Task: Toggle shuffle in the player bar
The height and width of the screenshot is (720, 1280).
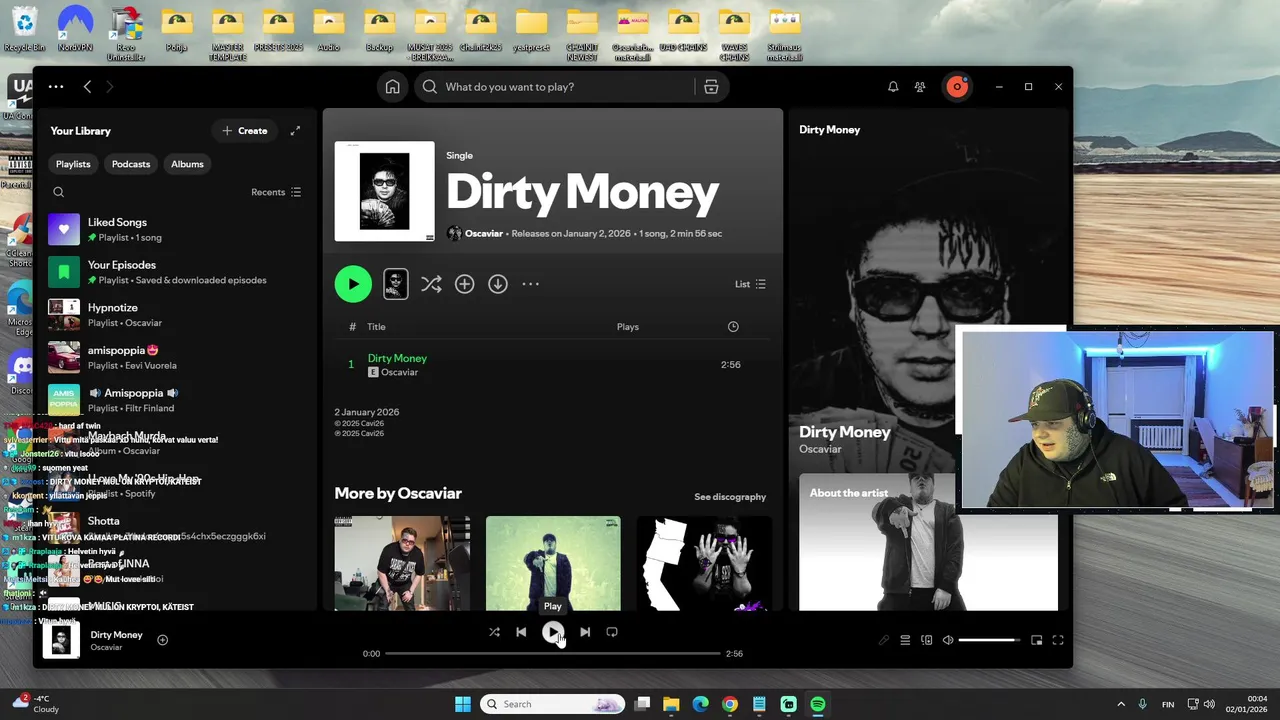Action: [x=494, y=632]
